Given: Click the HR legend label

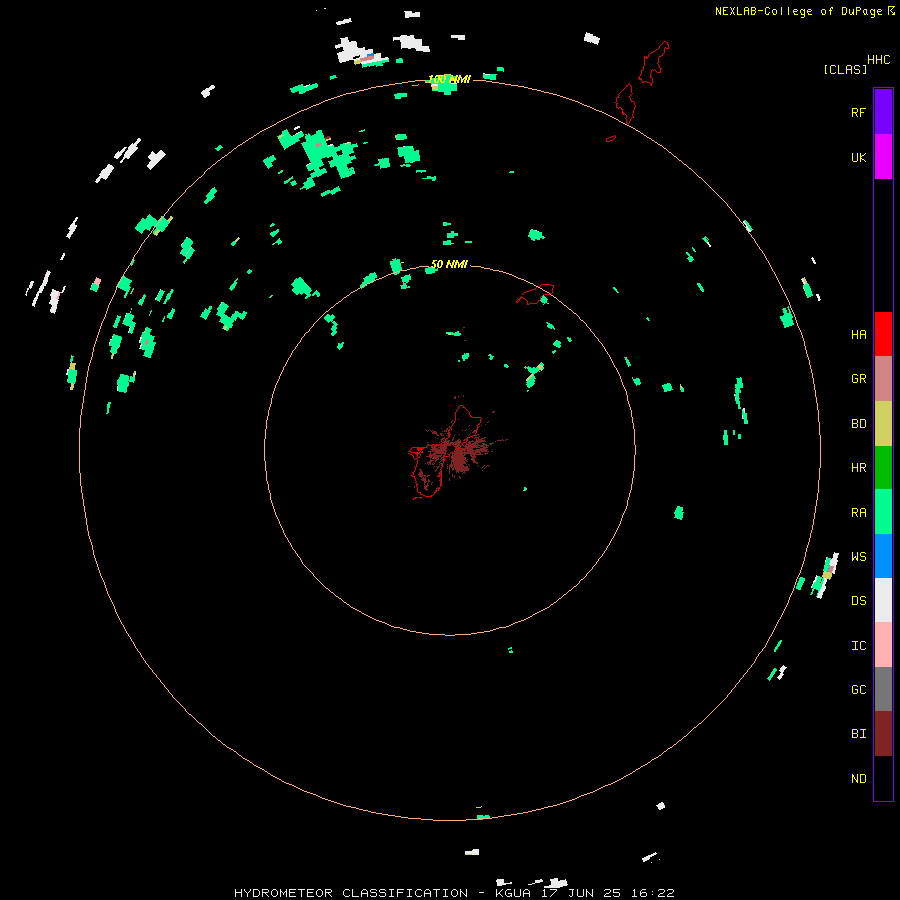Looking at the screenshot, I should click(x=859, y=468).
